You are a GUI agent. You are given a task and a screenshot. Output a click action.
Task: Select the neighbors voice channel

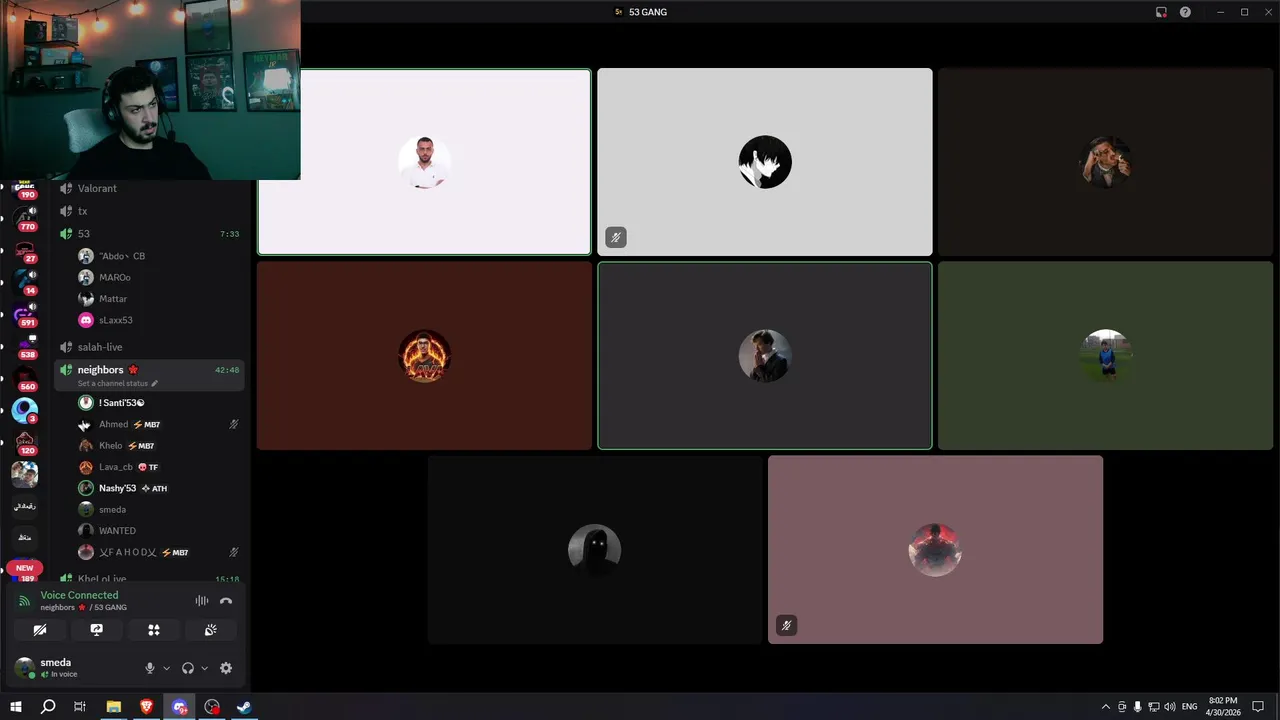150,375
